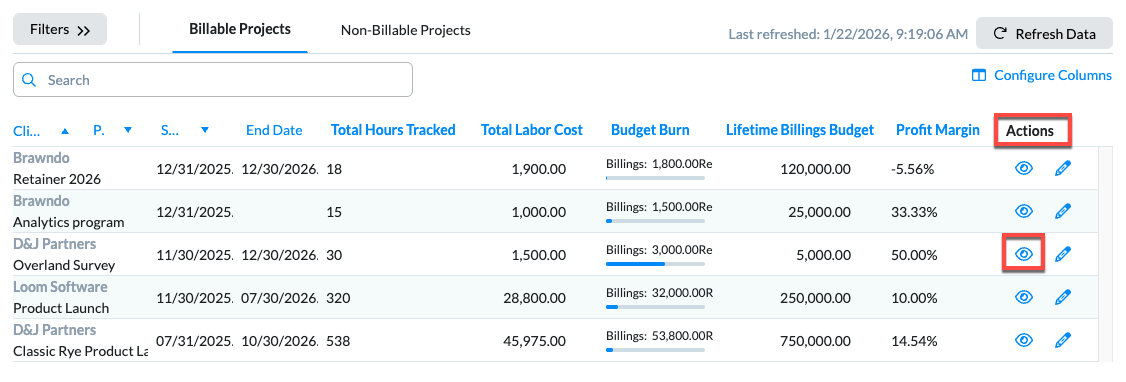Click Retainer 2026 budget burn bar
This screenshot has width=1126, height=382.
(655, 177)
